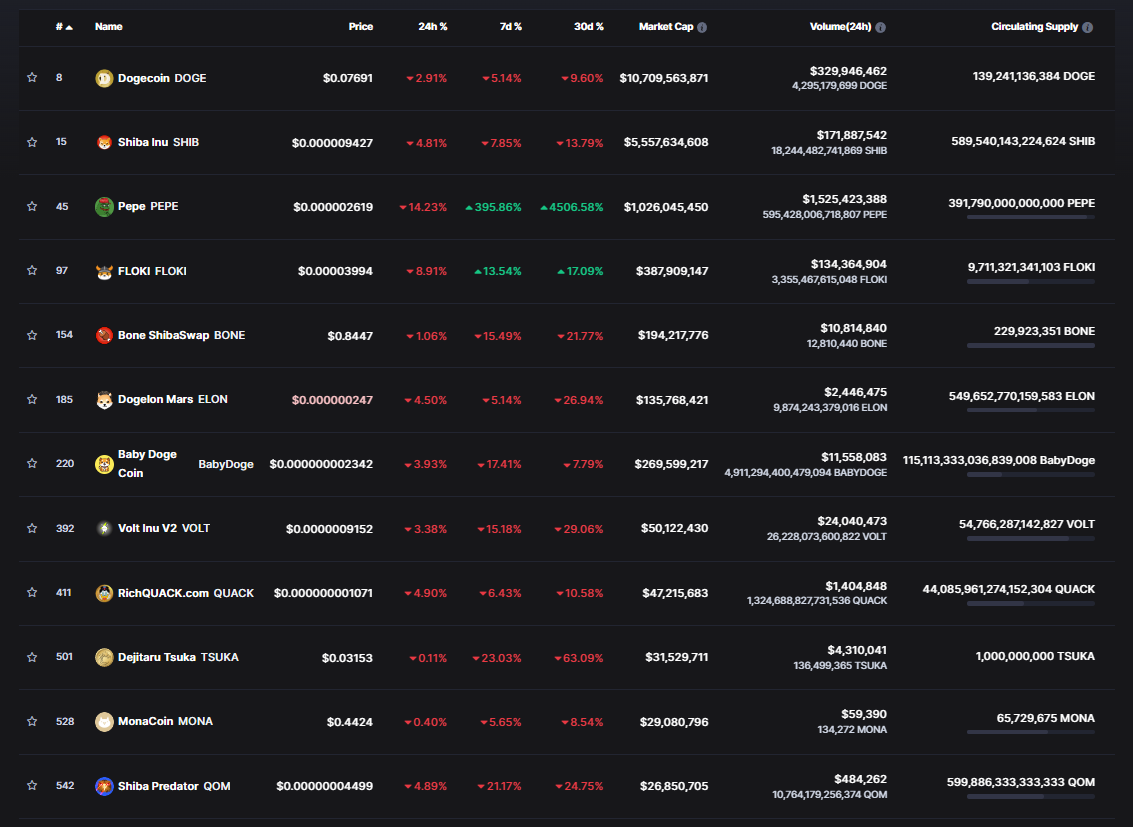Click the FLOKI coin logo
1133x827 pixels.
pyautogui.click(x=104, y=272)
